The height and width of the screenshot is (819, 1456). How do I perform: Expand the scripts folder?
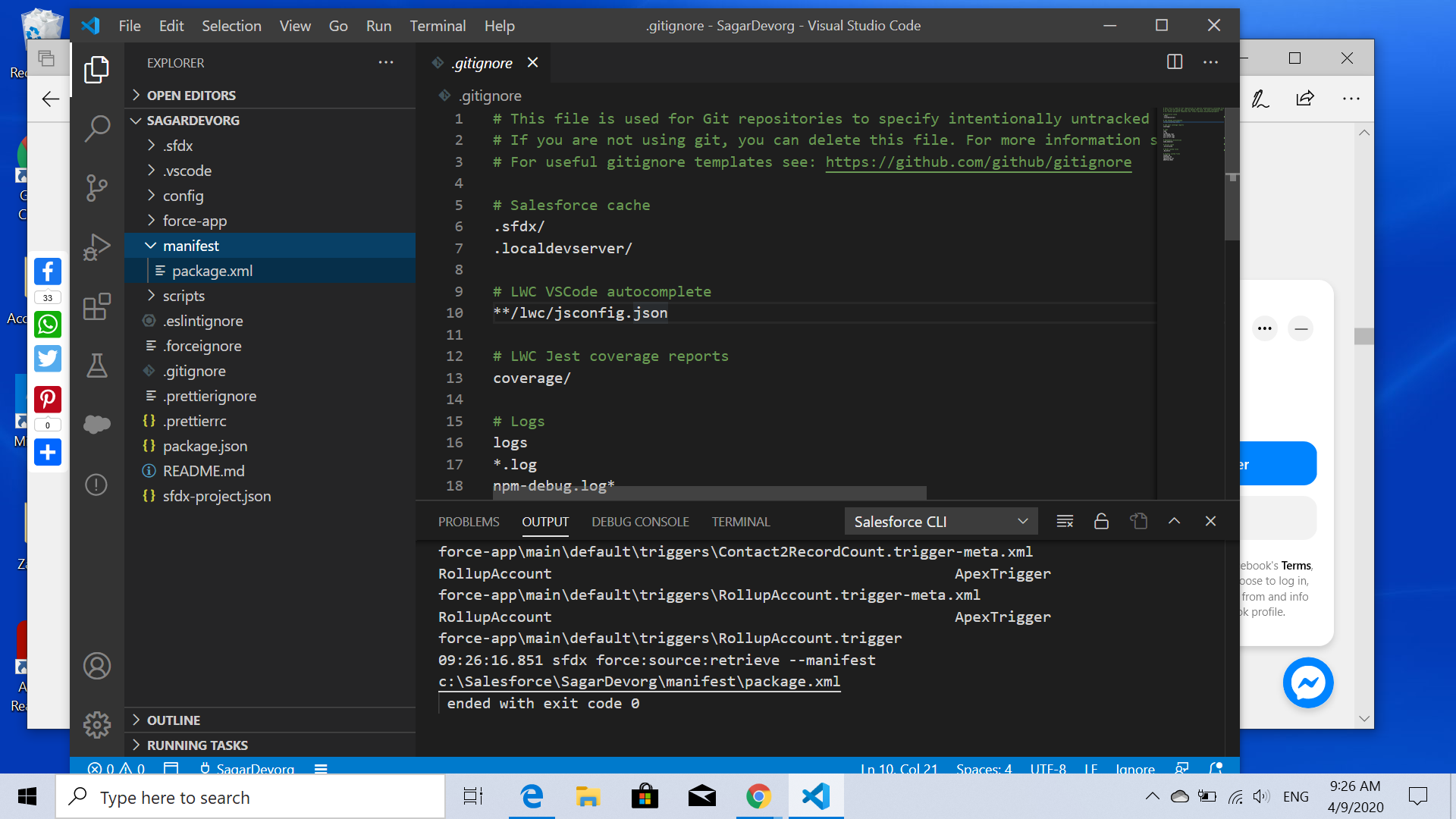tap(270, 296)
